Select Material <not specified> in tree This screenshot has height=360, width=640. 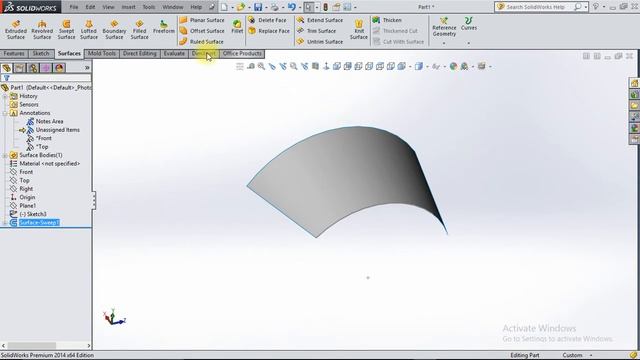point(44,163)
